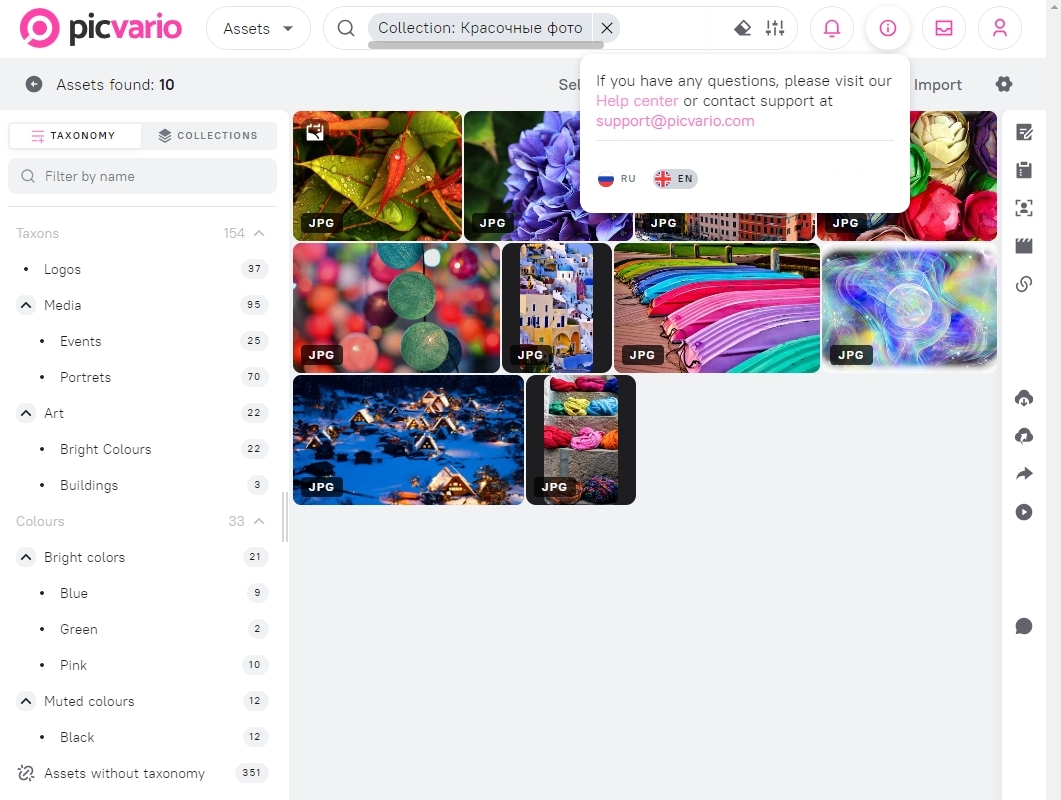Click the version badge icon on leaves thumbnail

point(315,131)
